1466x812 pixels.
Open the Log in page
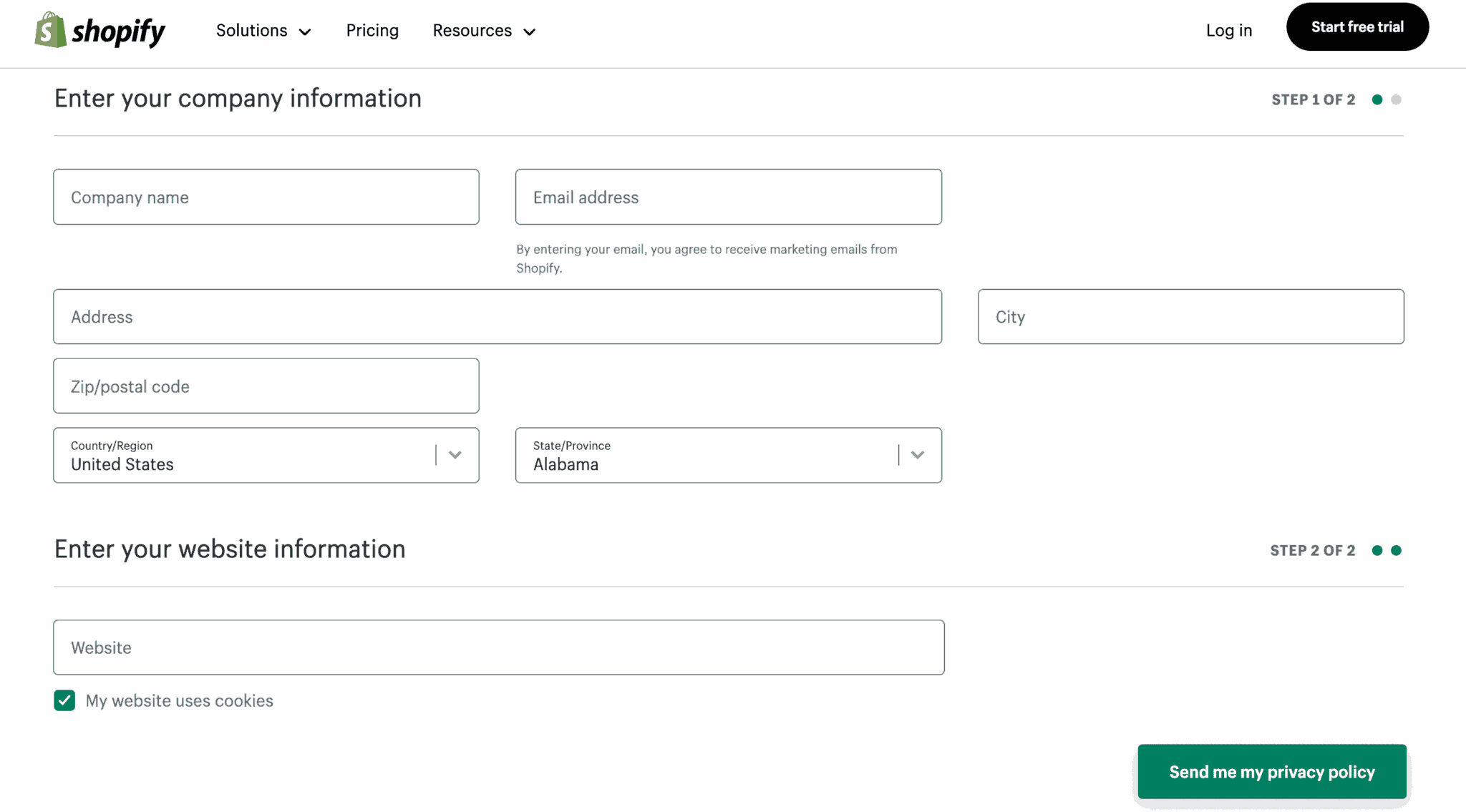pyautogui.click(x=1228, y=31)
